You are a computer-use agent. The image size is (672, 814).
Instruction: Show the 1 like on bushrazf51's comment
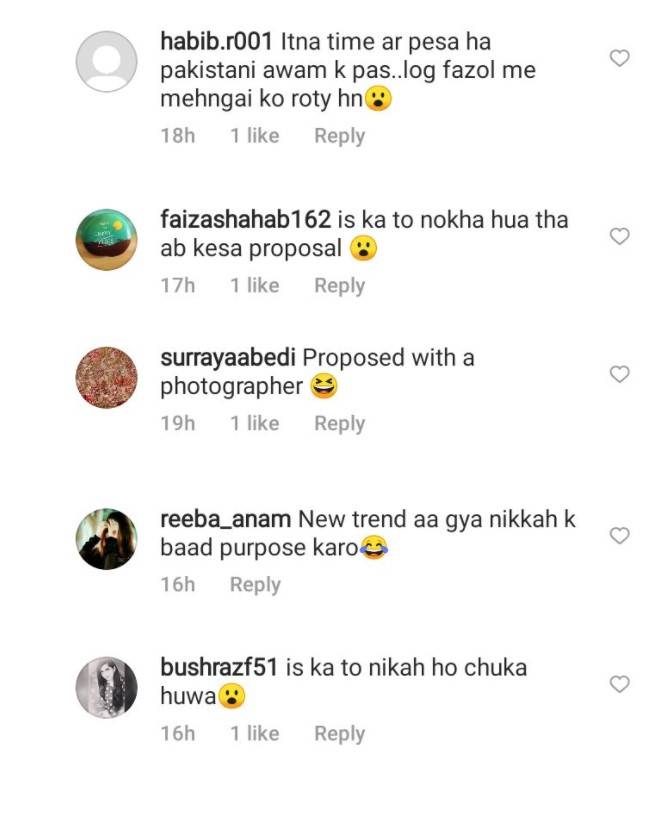[x=254, y=734]
